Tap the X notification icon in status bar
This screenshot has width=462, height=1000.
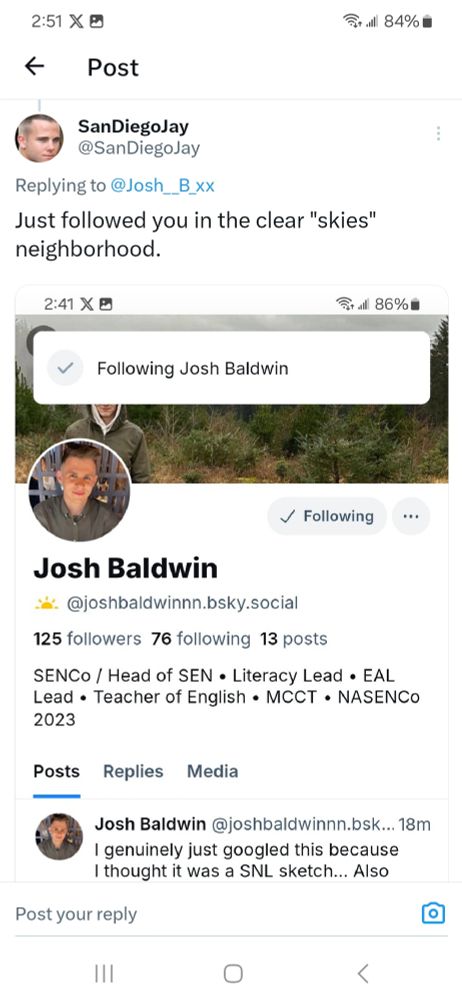tap(74, 21)
